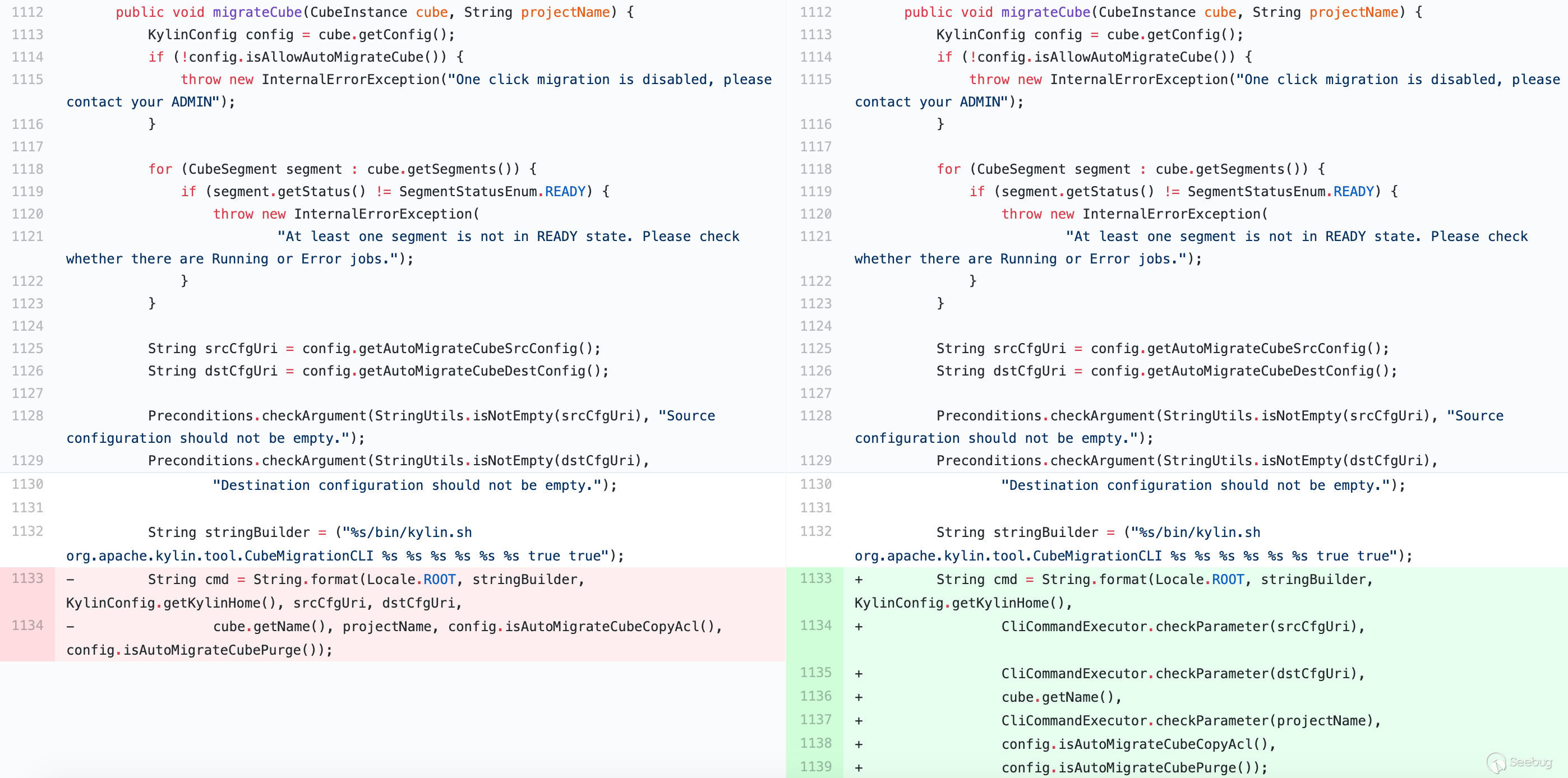
Task: Click plus marker on added line 1138
Action: click(x=858, y=744)
